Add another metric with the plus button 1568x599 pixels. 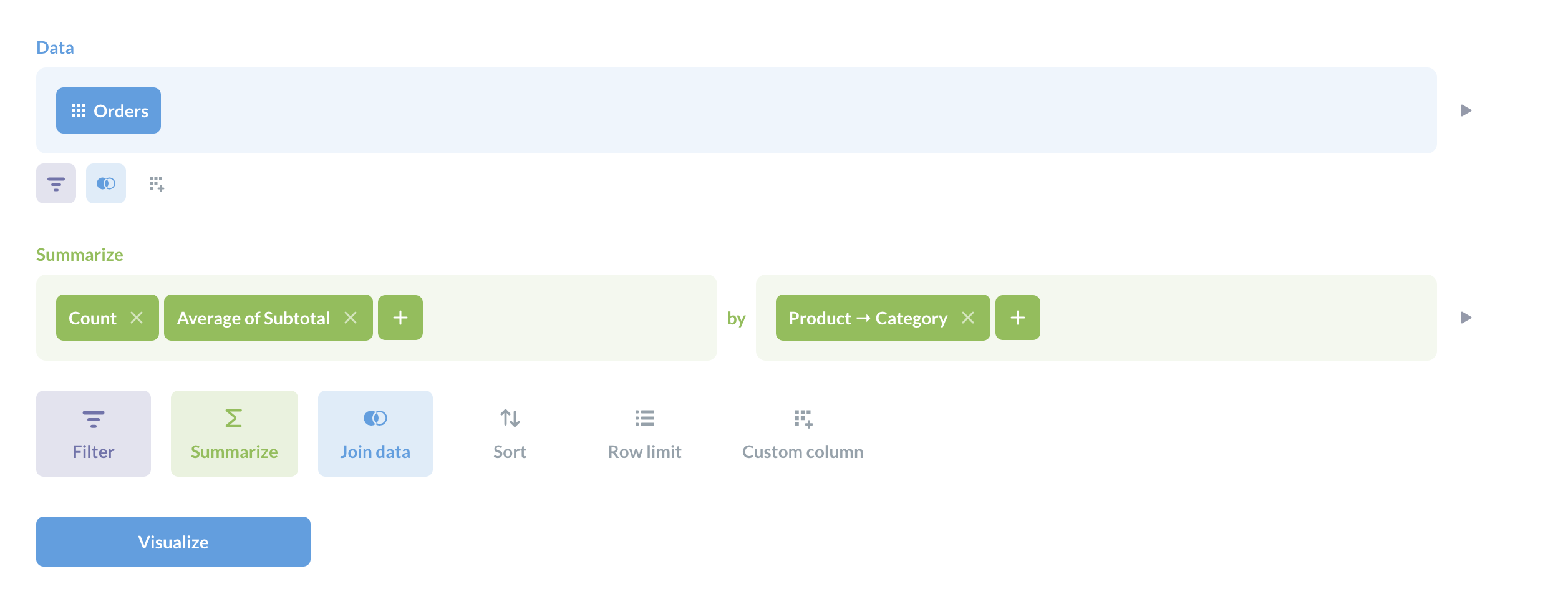click(x=400, y=318)
